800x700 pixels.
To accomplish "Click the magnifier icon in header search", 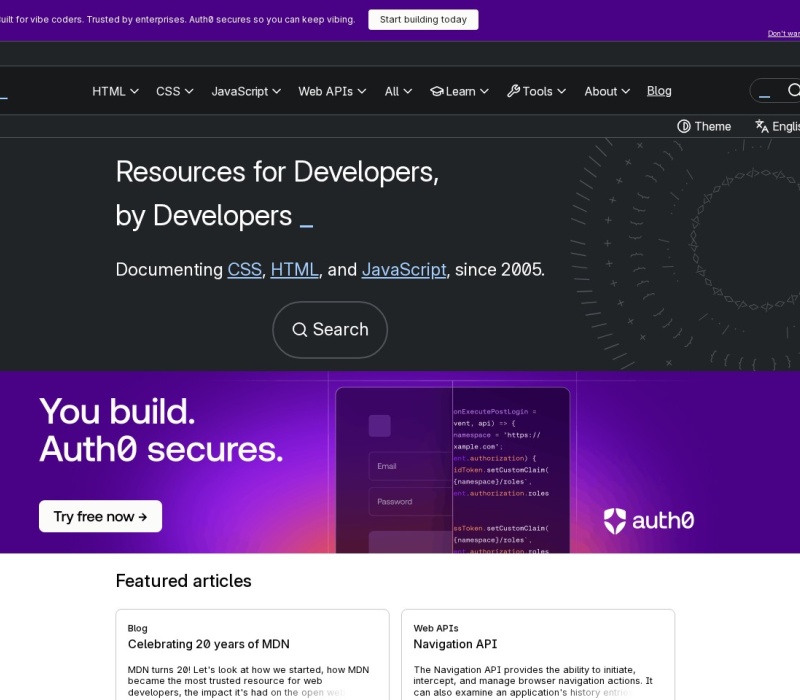I will [793, 90].
